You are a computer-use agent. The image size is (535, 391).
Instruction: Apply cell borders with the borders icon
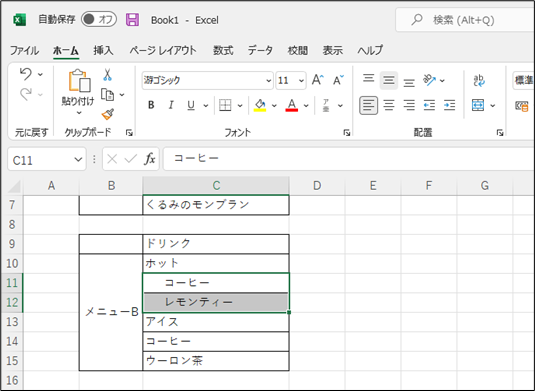click(x=225, y=105)
